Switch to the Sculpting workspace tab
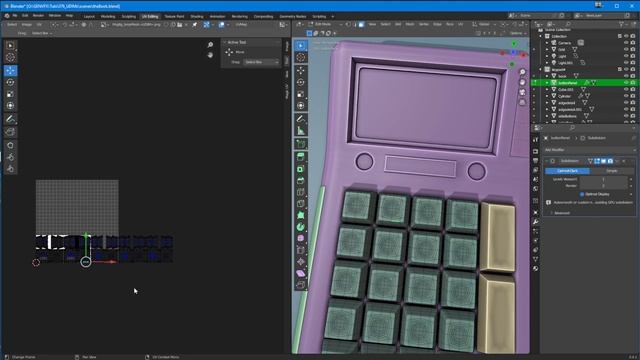This screenshot has width=640, height=360. tap(129, 16)
